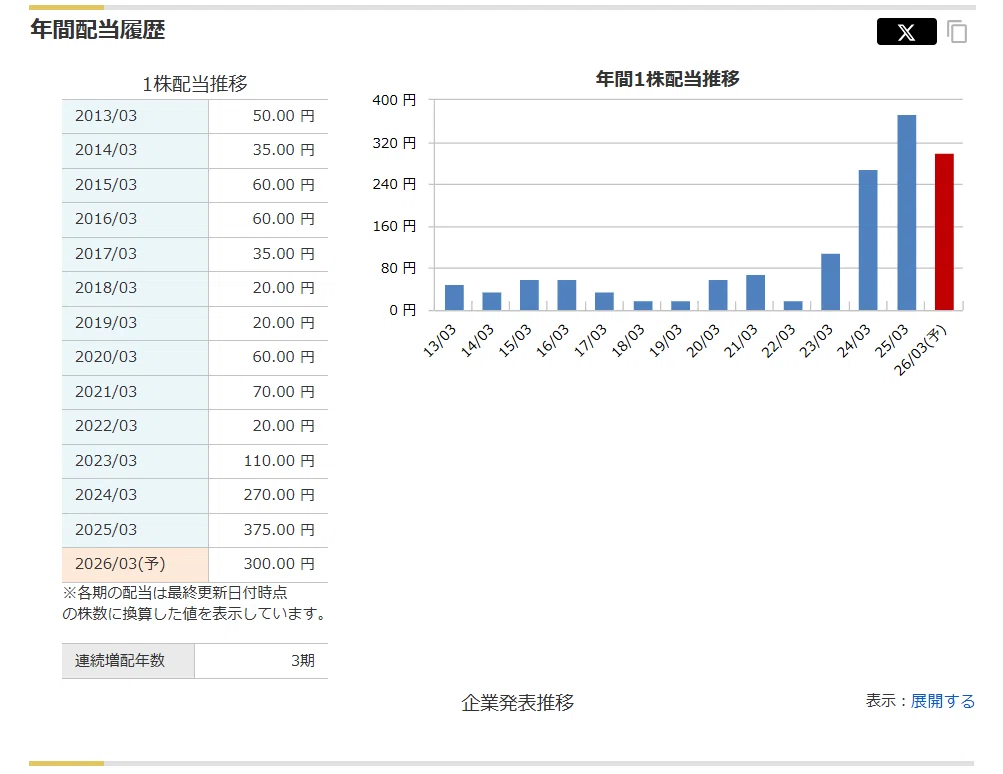Click the blue 21/03 chart bar
Image resolution: width=1003 pixels, height=774 pixels.
[755, 292]
